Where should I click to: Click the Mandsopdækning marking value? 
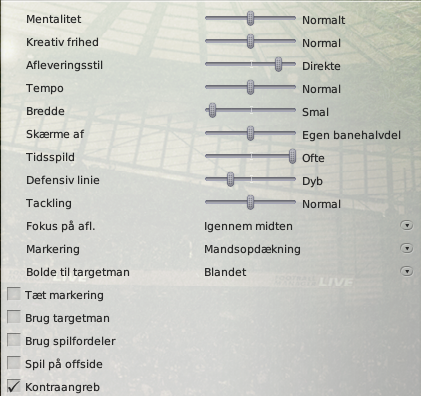[252, 249]
